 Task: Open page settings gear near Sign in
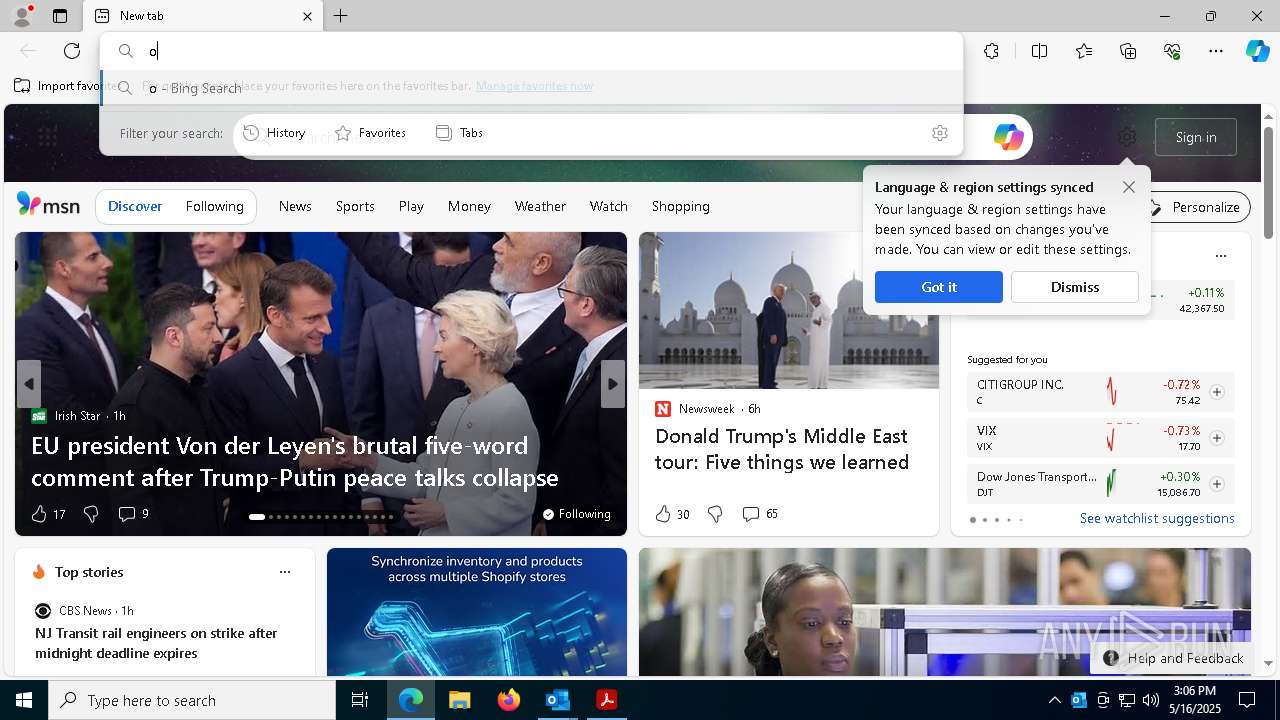[1127, 137]
